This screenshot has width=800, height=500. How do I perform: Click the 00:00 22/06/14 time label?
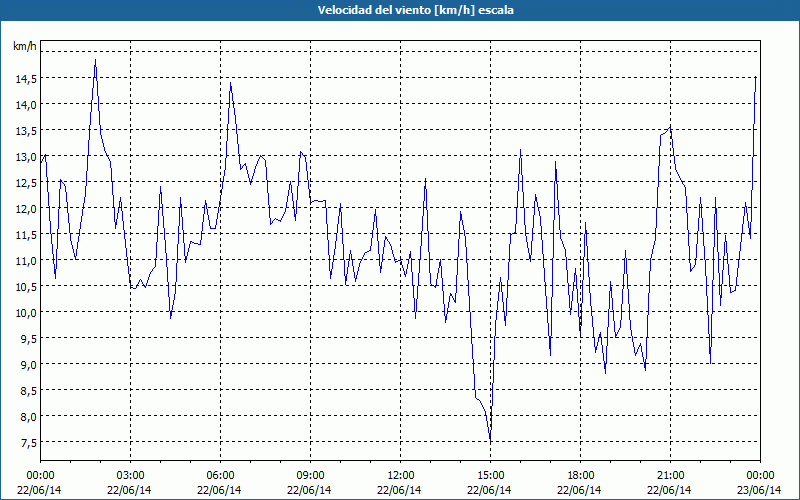(39, 483)
